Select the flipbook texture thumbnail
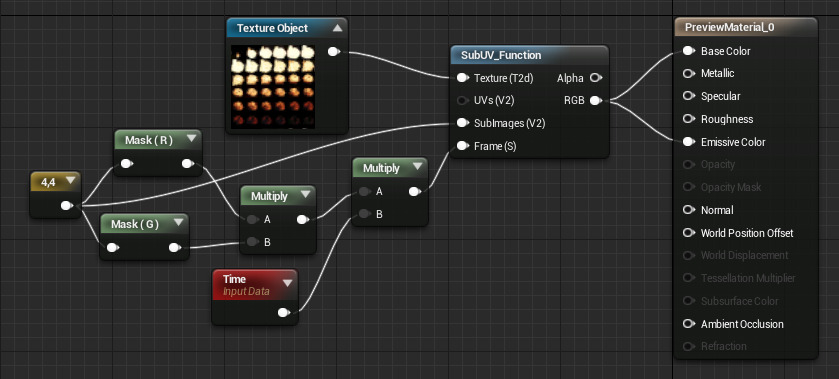 pyautogui.click(x=272, y=87)
